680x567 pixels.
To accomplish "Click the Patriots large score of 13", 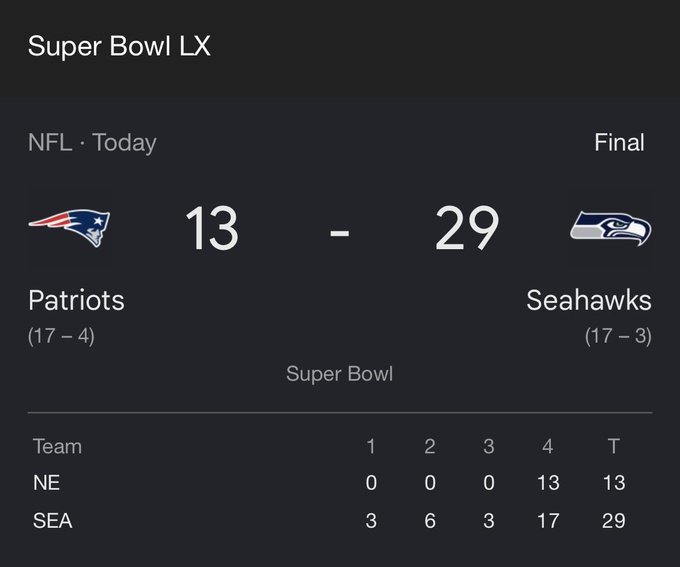I will (x=211, y=228).
